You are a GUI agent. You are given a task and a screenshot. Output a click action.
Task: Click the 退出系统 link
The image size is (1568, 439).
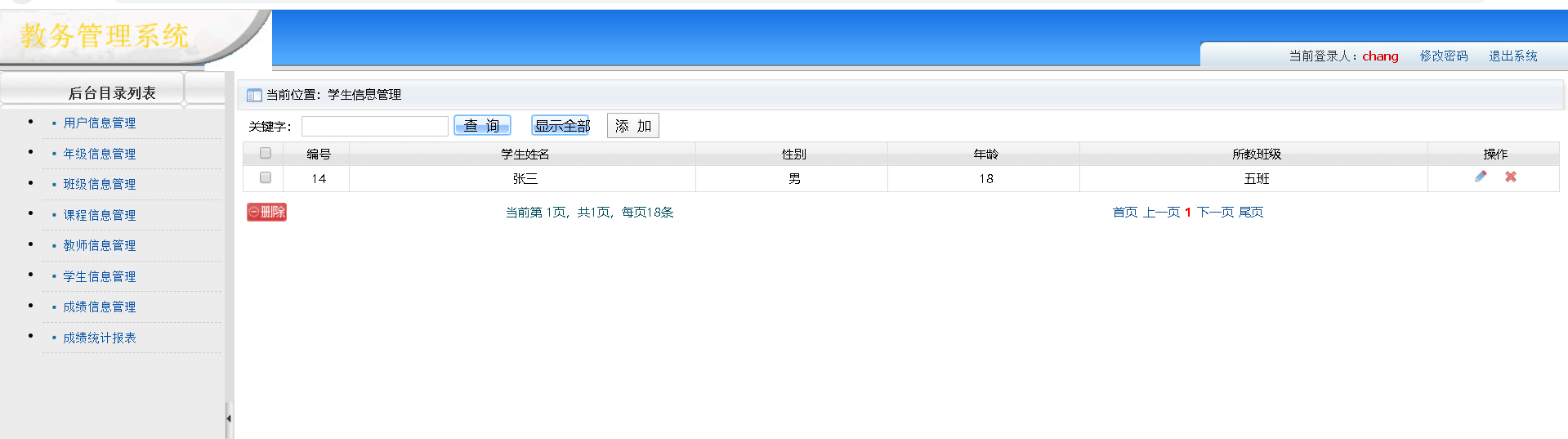pos(1513,56)
